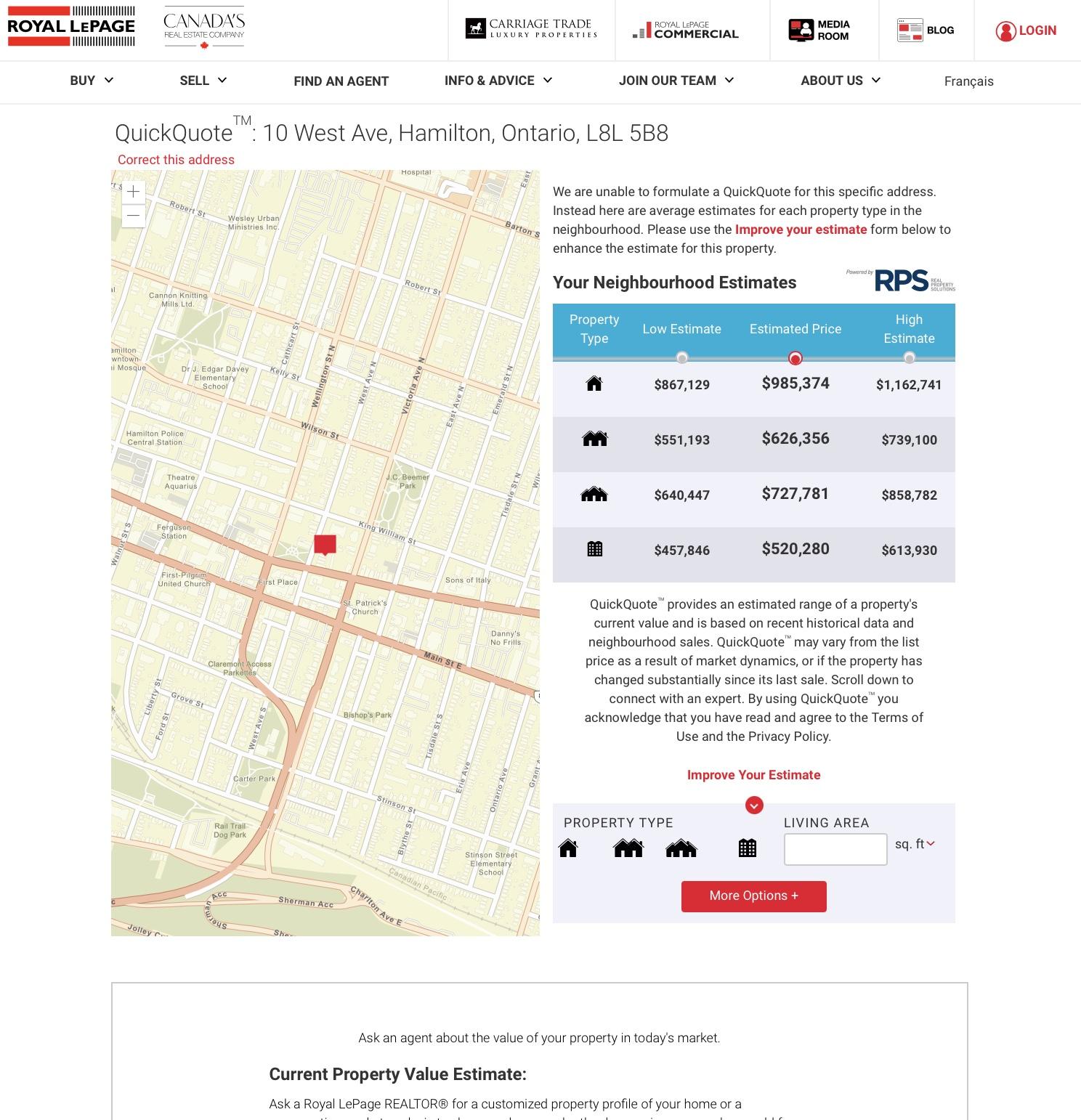Click Hamilton Police Central Station map label
1081x1120 pixels.
[155, 438]
